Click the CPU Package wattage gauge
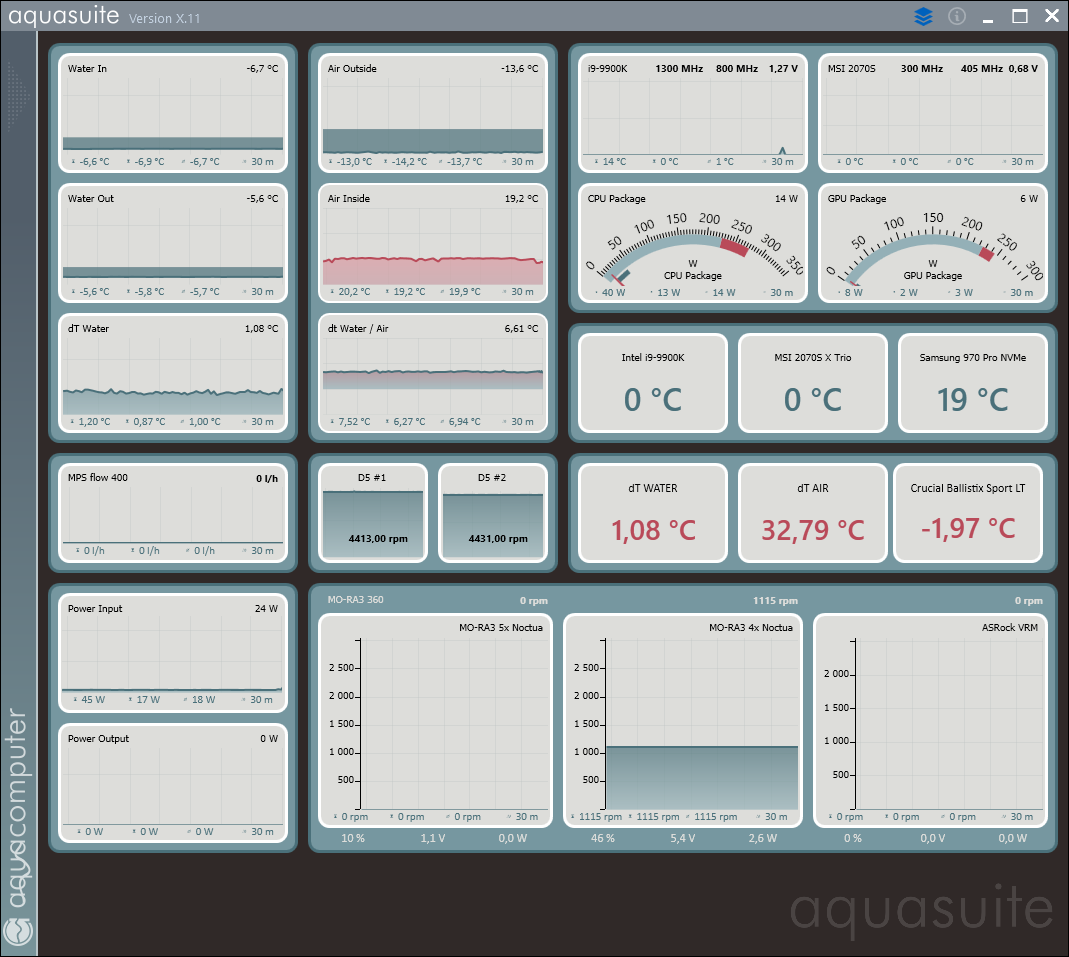The height and width of the screenshot is (957, 1069). [x=693, y=243]
